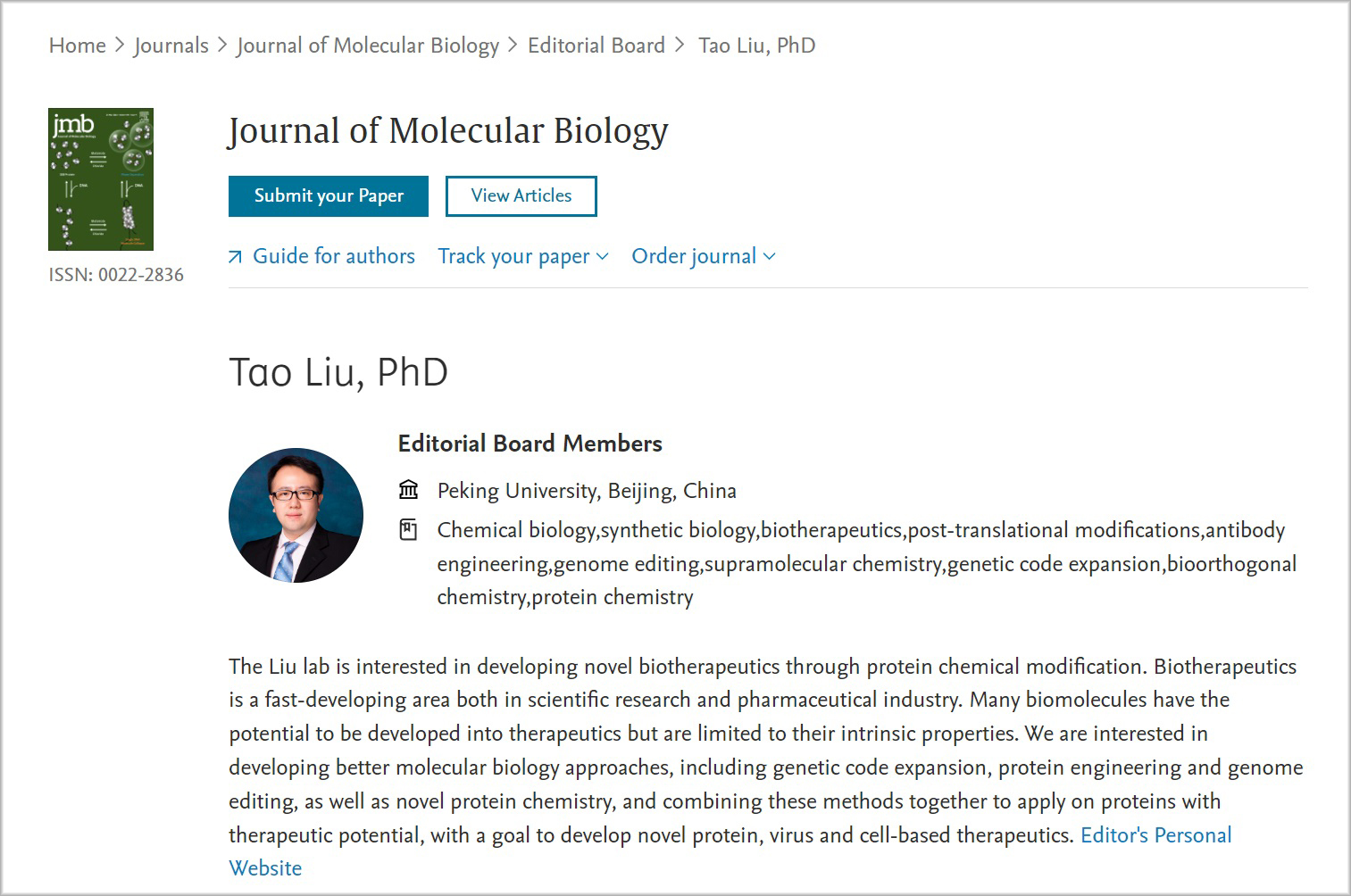Click the institution building icon
This screenshot has height=896, width=1351.
(x=408, y=490)
